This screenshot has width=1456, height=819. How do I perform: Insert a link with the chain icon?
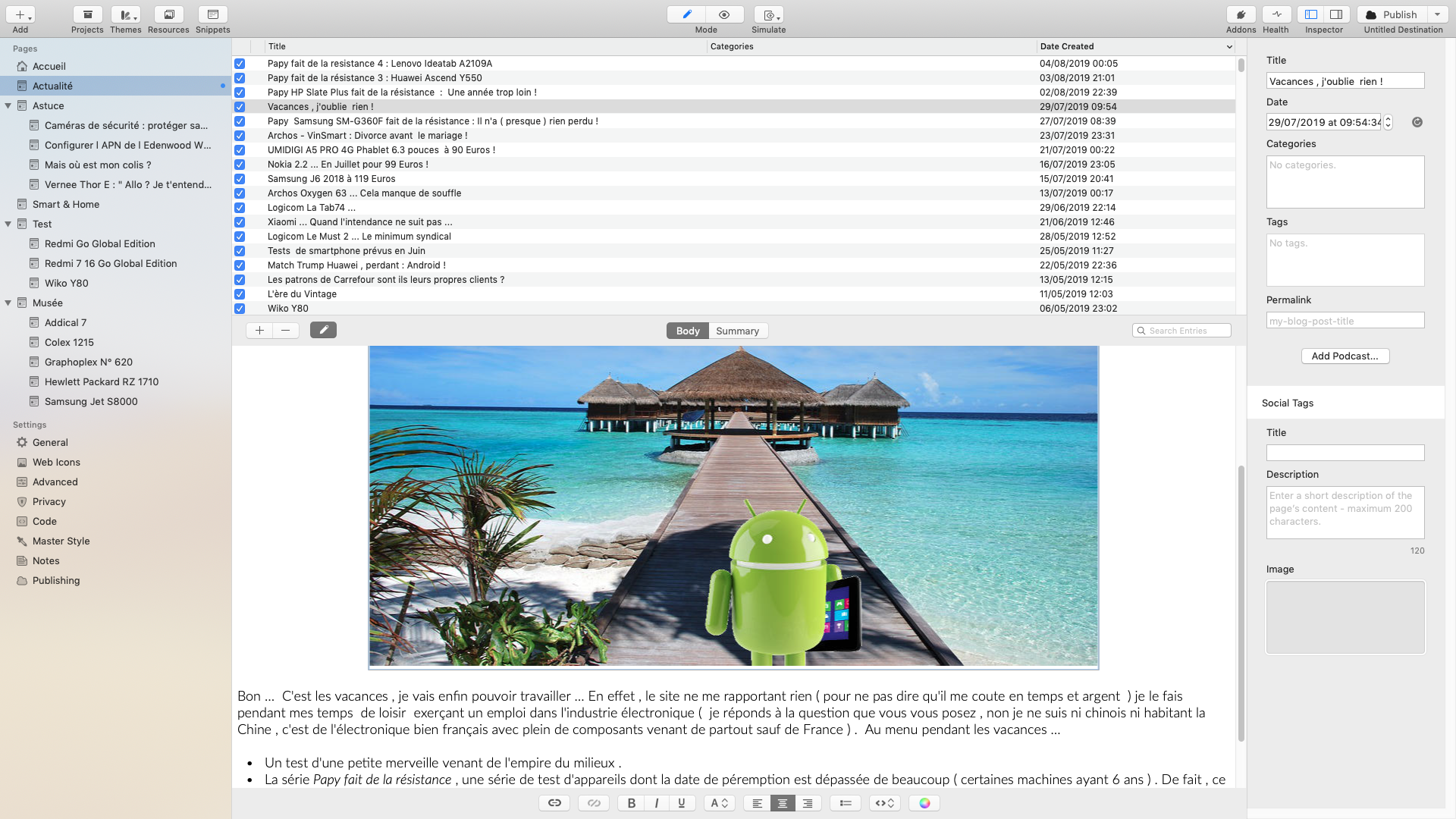(554, 803)
